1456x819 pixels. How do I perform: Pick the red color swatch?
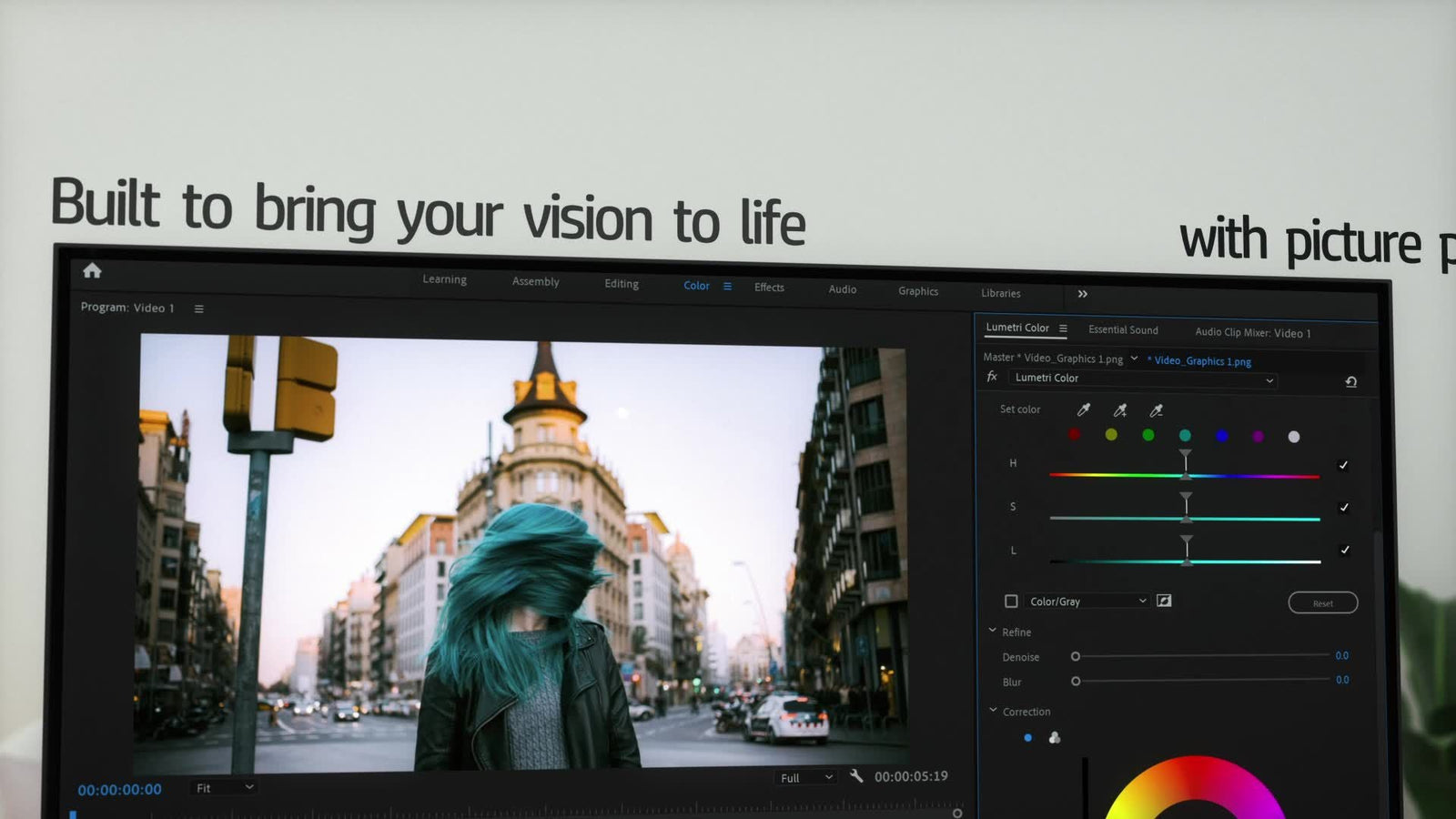point(1075,434)
